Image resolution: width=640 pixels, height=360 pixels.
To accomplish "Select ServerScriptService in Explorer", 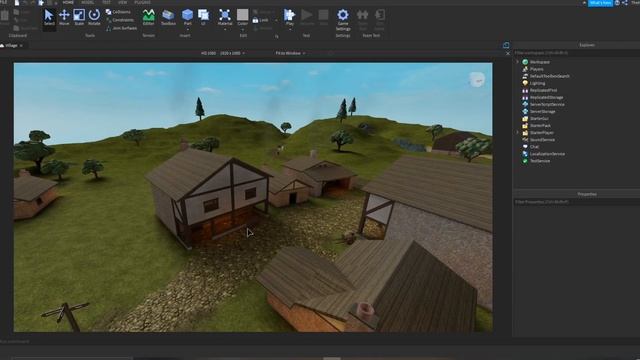I will 547,104.
